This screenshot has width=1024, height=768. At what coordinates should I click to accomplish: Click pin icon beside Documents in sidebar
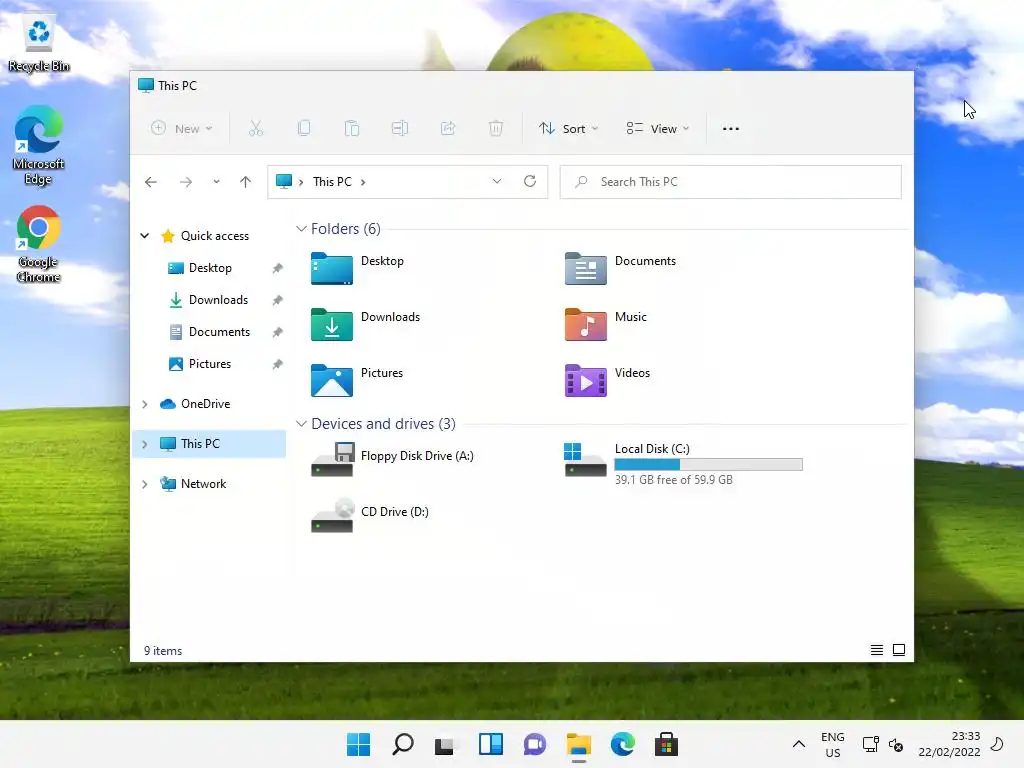[278, 332]
